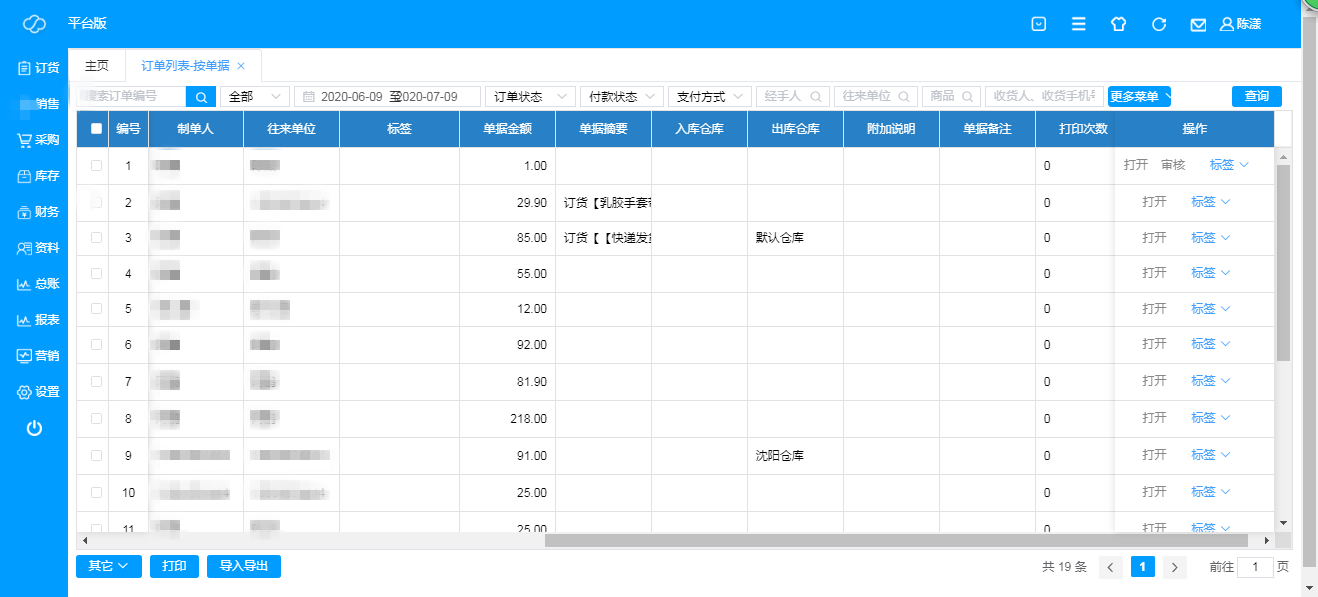
Task: Check the checkbox for row 1
Action: (x=96, y=166)
